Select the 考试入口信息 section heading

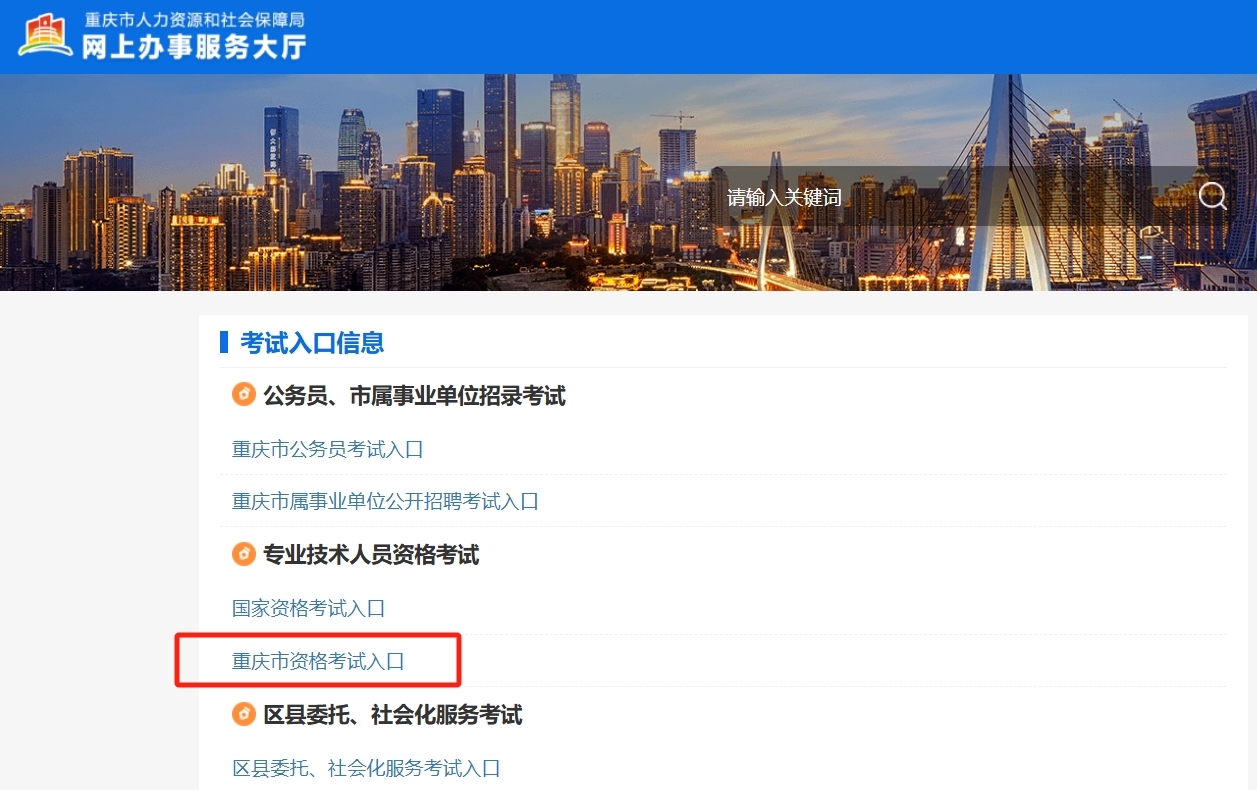[x=312, y=343]
